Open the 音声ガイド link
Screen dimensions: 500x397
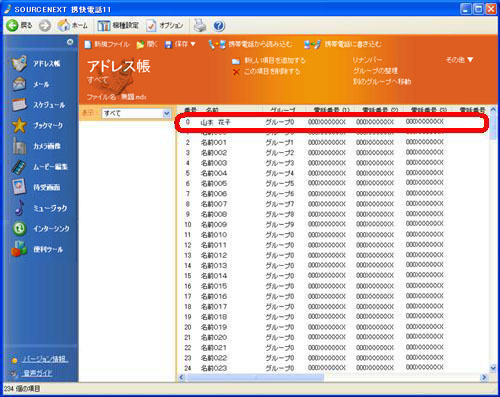point(37,373)
